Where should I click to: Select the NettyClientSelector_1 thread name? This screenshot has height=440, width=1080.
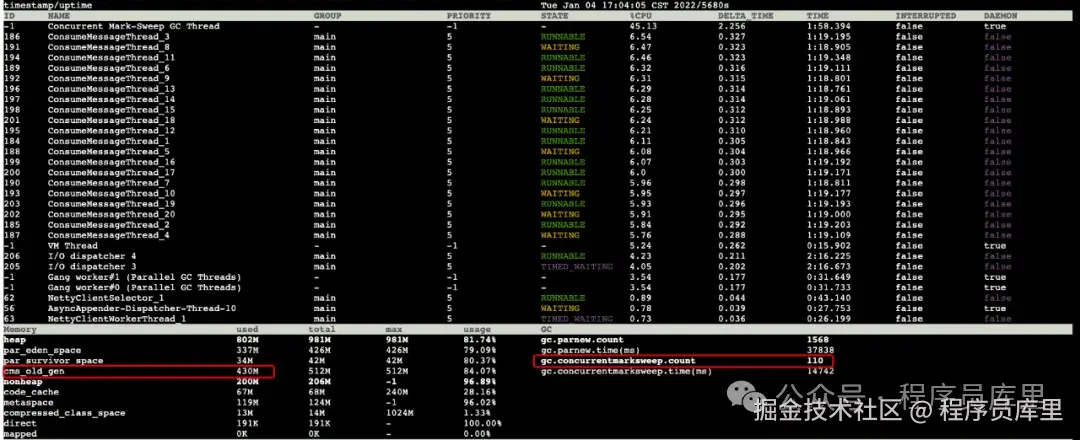pyautogui.click(x=105, y=297)
